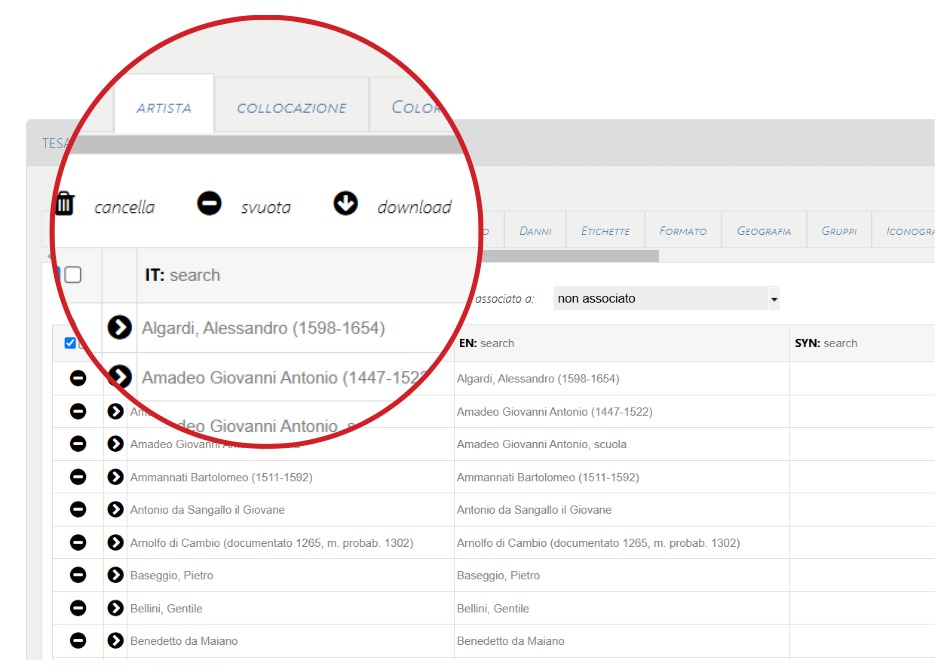Remove Arnolfo di Cambio with minus icon

pyautogui.click(x=78, y=543)
